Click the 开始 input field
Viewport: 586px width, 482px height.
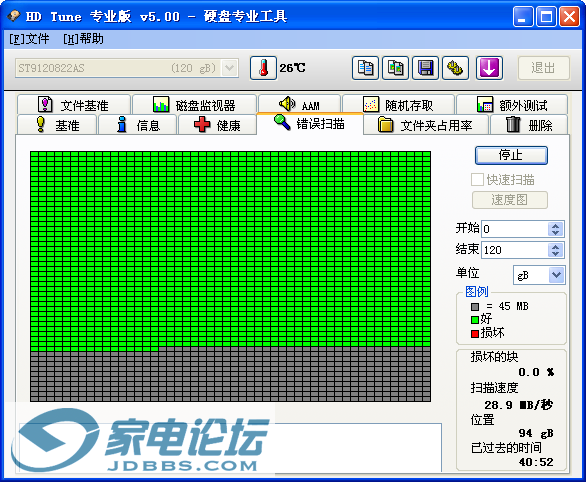pyautogui.click(x=515, y=229)
